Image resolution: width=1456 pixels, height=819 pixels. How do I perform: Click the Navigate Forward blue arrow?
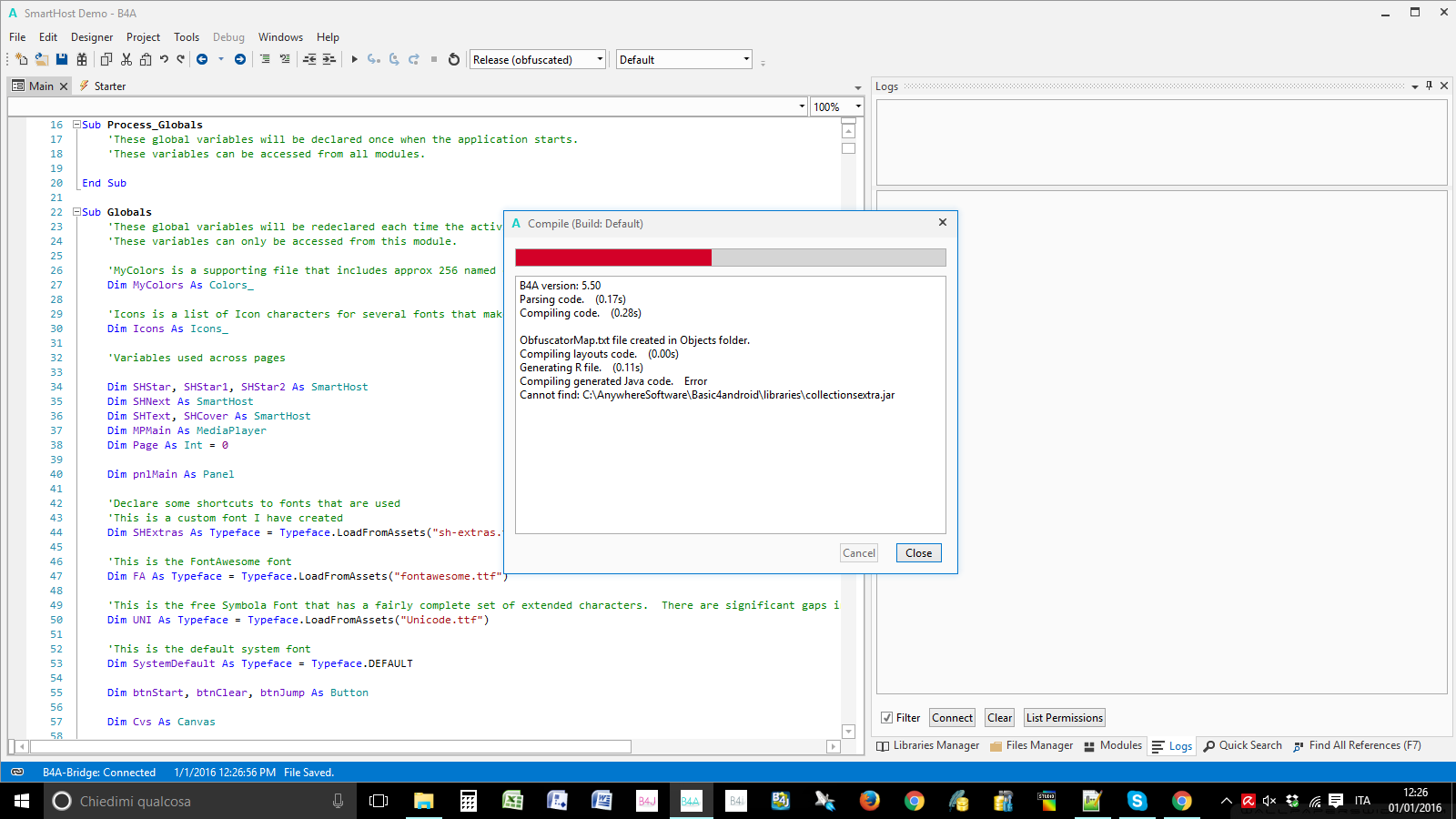(240, 59)
